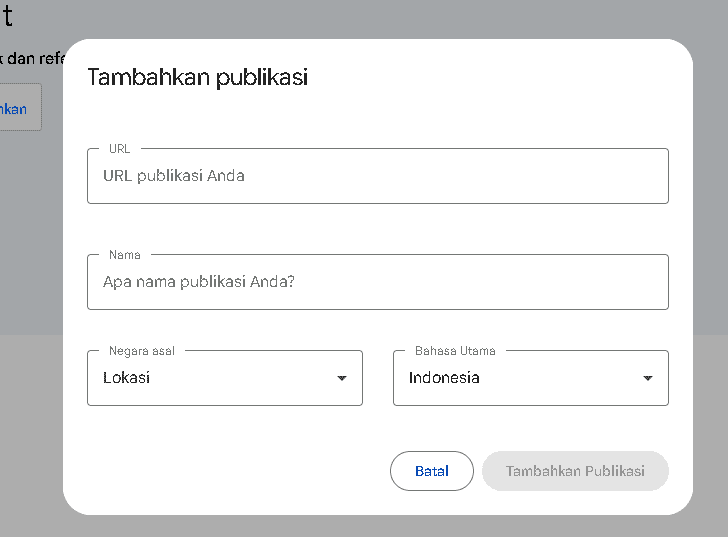Image resolution: width=728 pixels, height=537 pixels.
Task: Select the Lokasi placeholder text
Action: click(x=126, y=378)
